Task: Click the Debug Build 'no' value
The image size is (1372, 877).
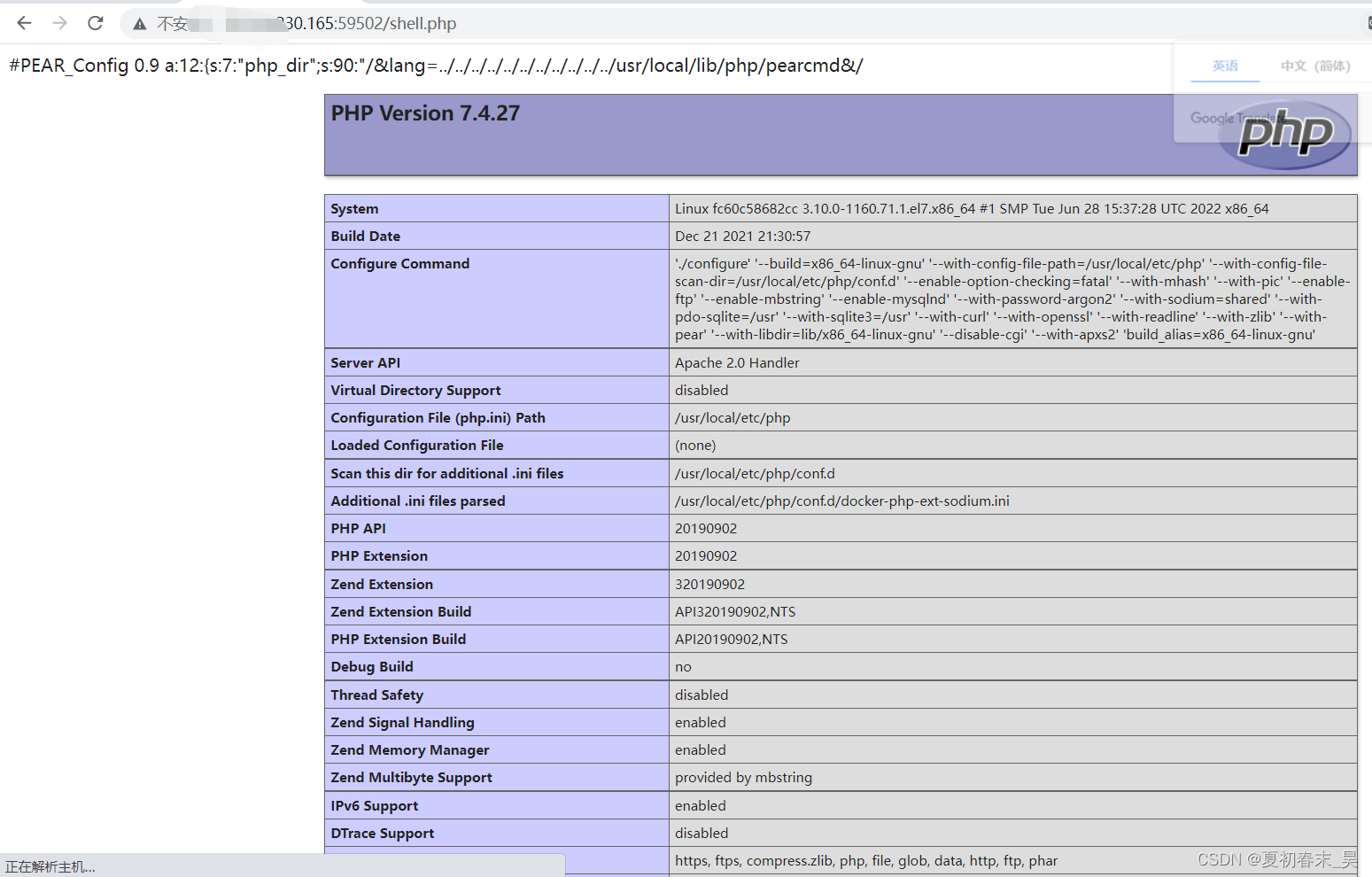Action: (x=683, y=667)
